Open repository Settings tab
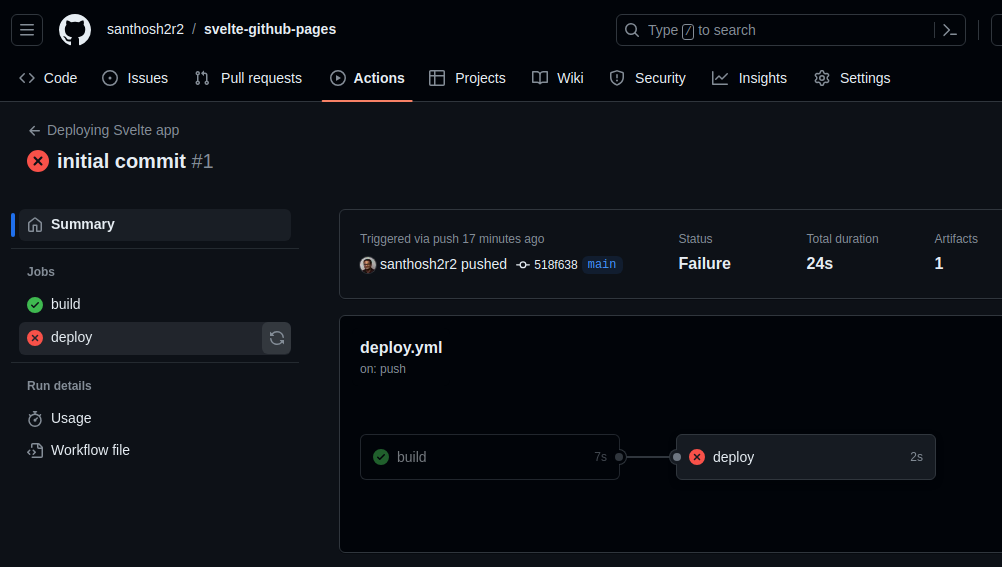Viewport: 1002px width, 567px height. [x=852, y=78]
